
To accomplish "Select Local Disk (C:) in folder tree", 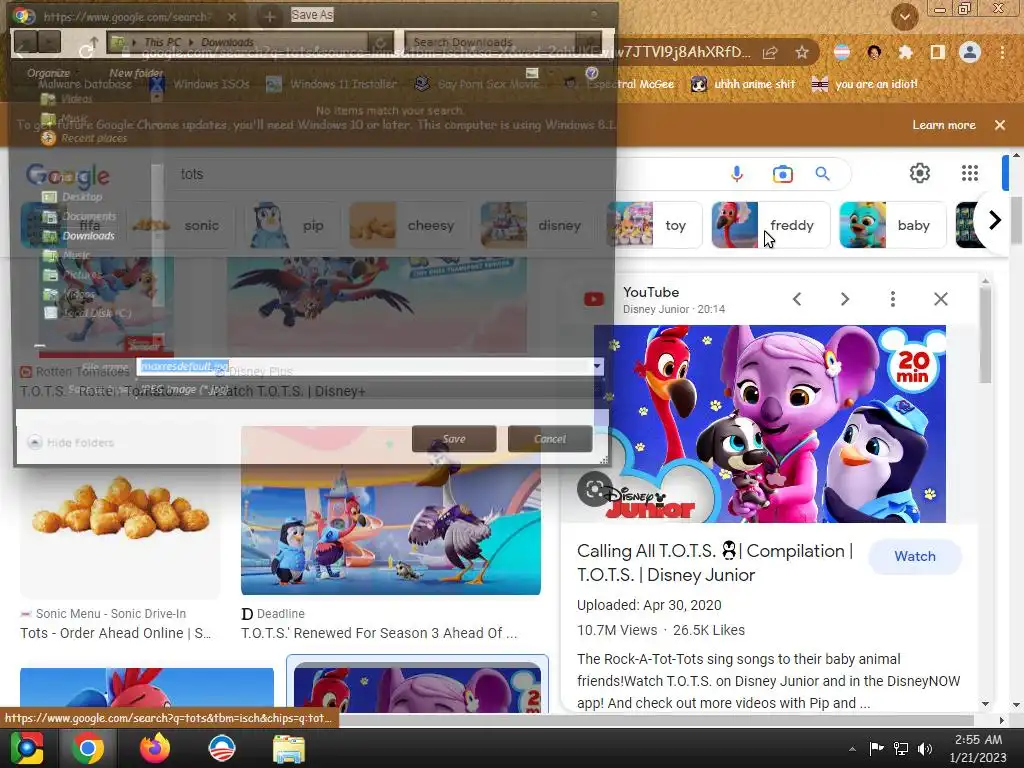I will pyautogui.click(x=88, y=313).
